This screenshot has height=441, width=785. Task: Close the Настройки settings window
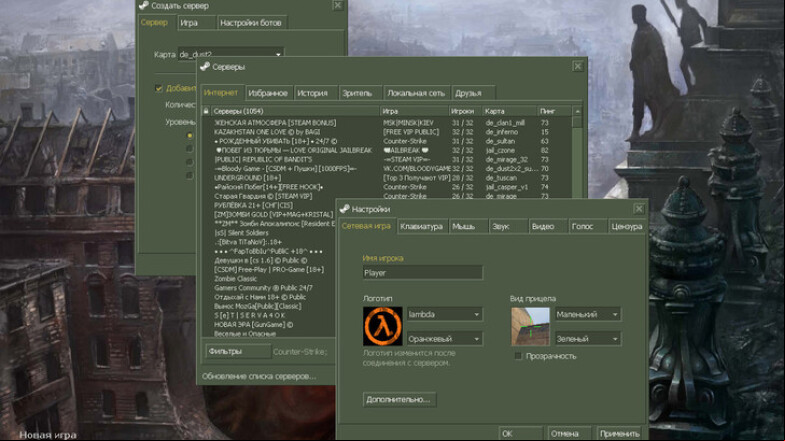pyautogui.click(x=639, y=209)
